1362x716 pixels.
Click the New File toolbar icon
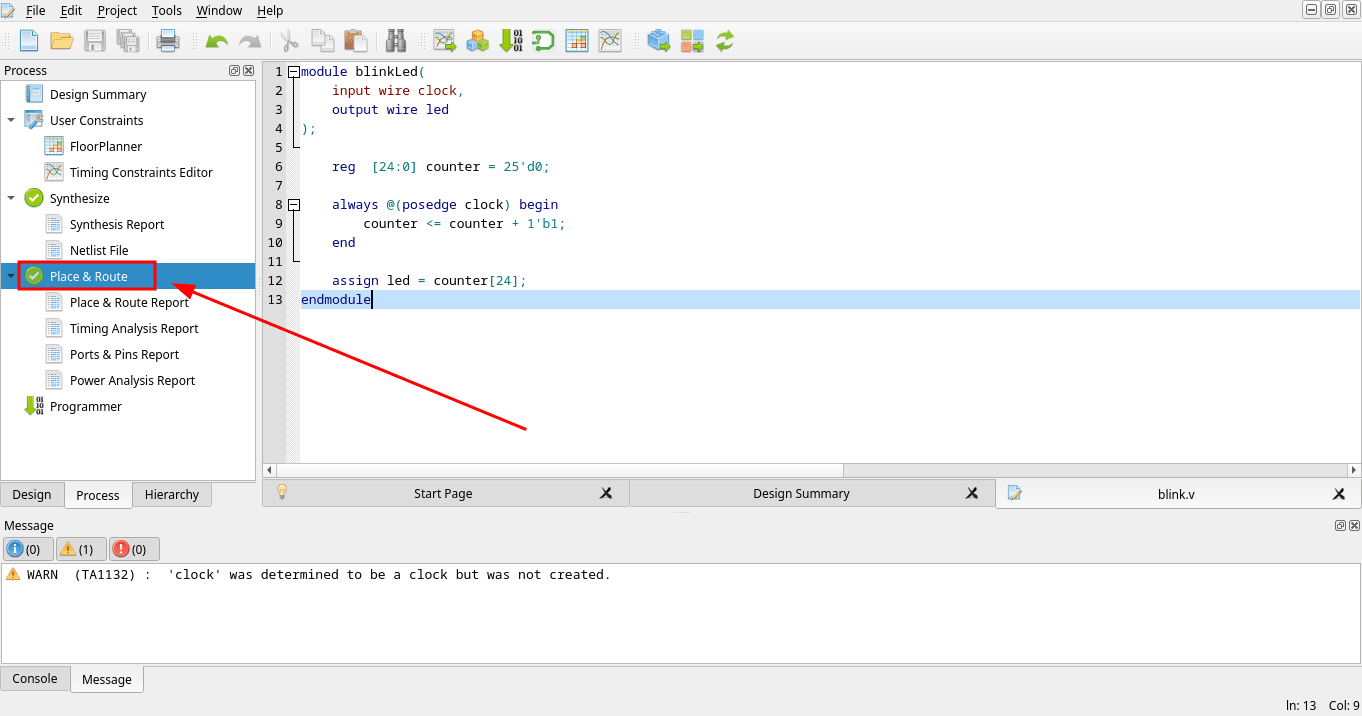point(29,41)
